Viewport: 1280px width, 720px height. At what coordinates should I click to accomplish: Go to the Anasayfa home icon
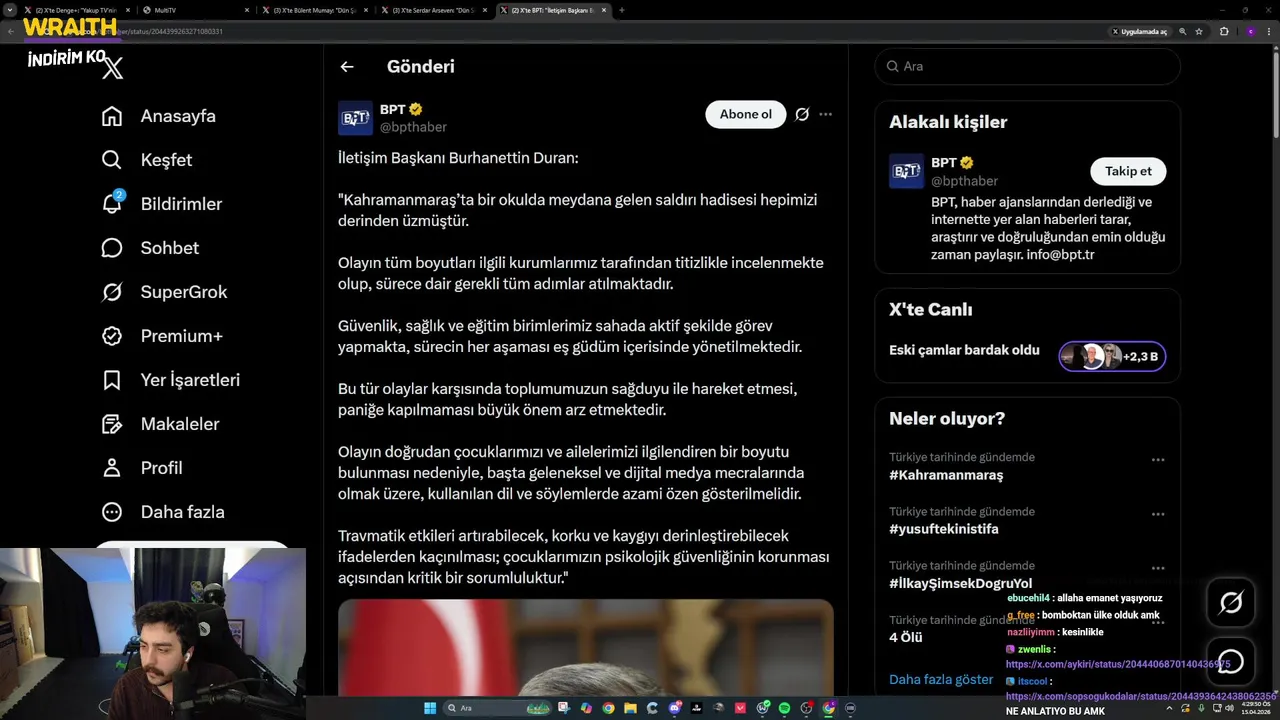point(112,116)
